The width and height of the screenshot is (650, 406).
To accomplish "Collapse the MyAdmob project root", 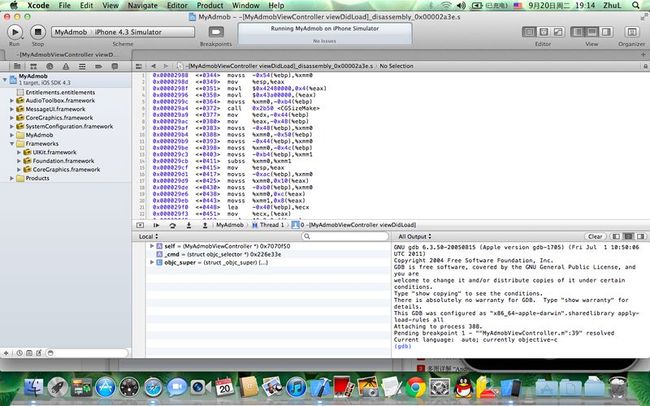I will [5, 79].
